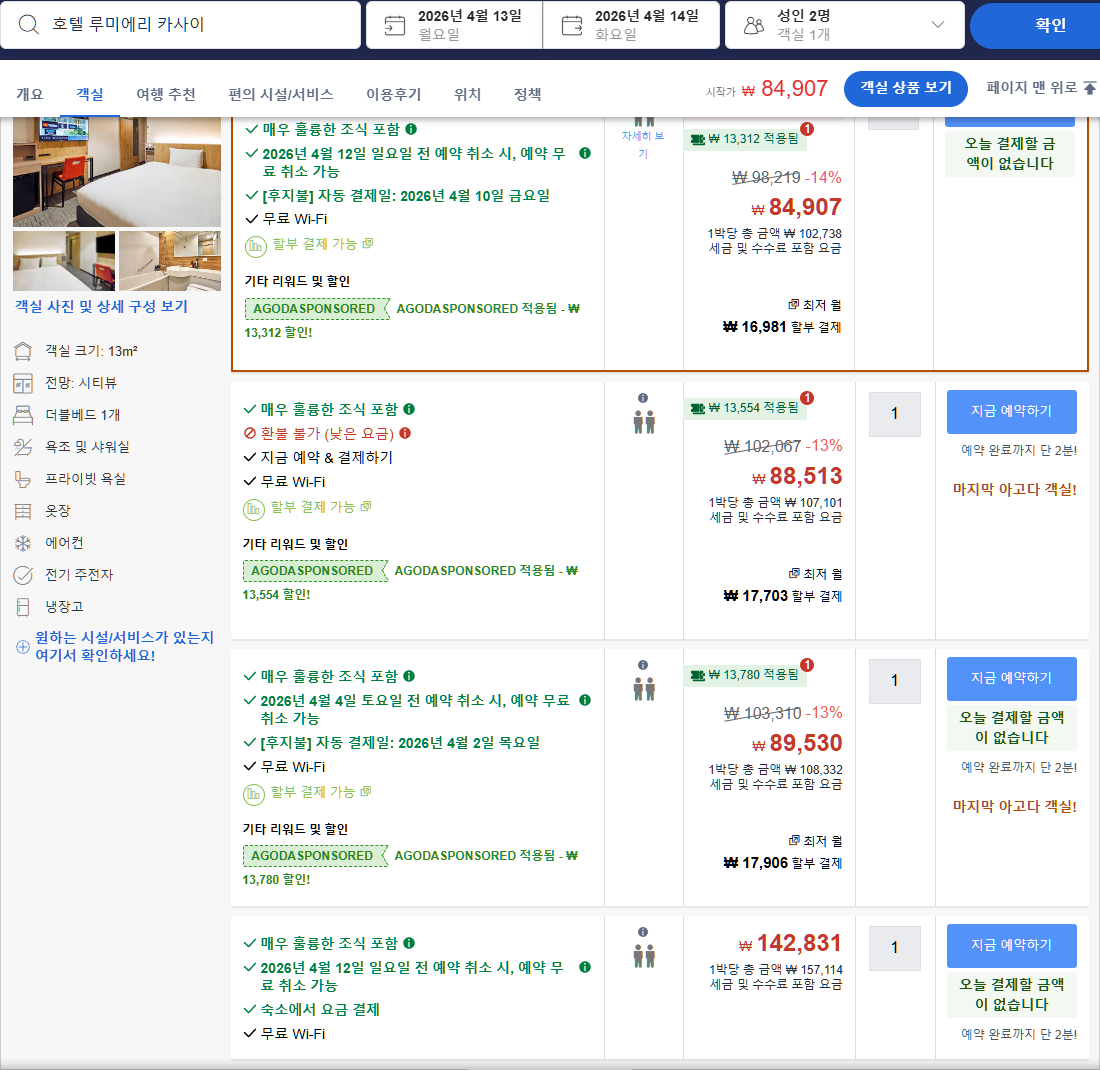Viewport: 1100px width, 1071px height.
Task: Open the 2026년 4월 14일 check-out date
Action: 631,25
